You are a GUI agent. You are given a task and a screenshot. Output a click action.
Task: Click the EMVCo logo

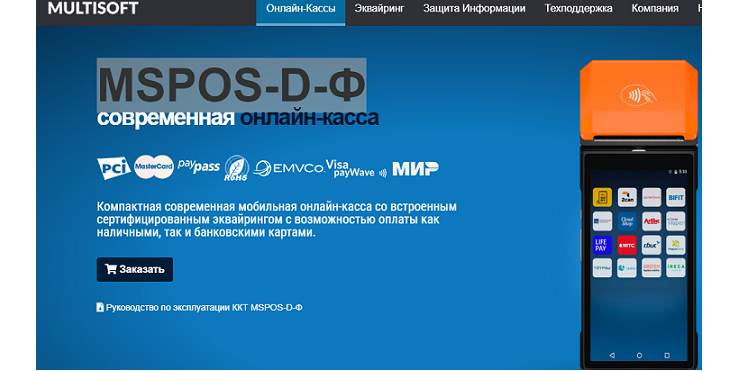click(288, 168)
